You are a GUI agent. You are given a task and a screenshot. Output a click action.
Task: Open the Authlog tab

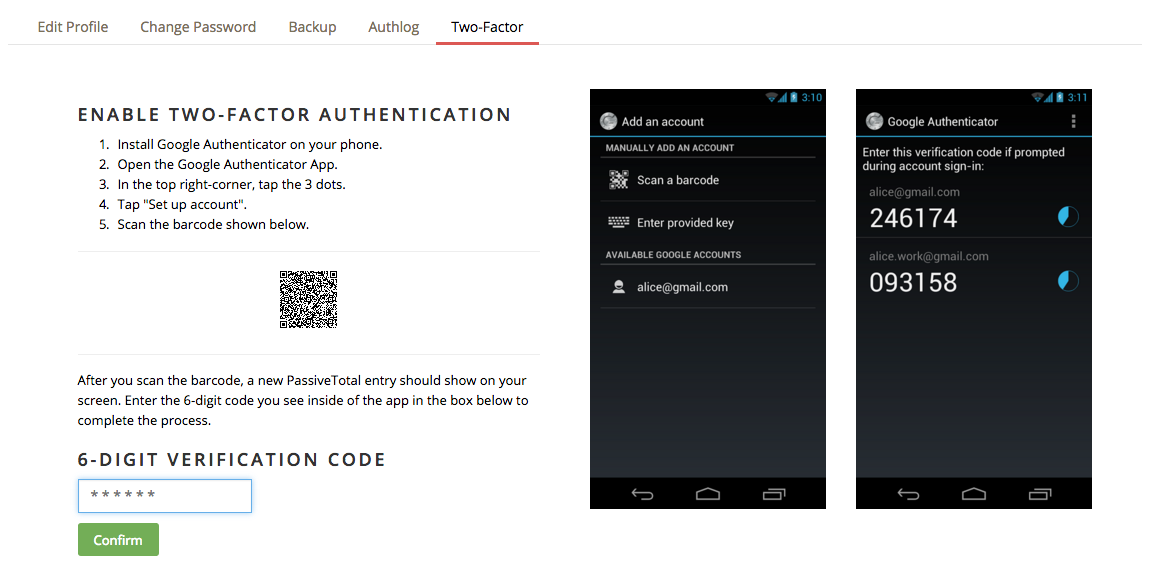[x=393, y=27]
